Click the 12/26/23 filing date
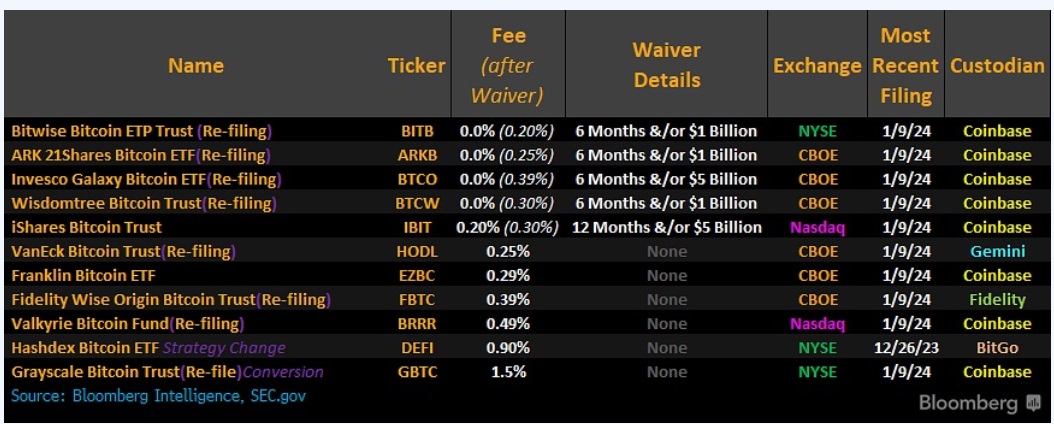This screenshot has height=424, width=1054. click(x=906, y=348)
